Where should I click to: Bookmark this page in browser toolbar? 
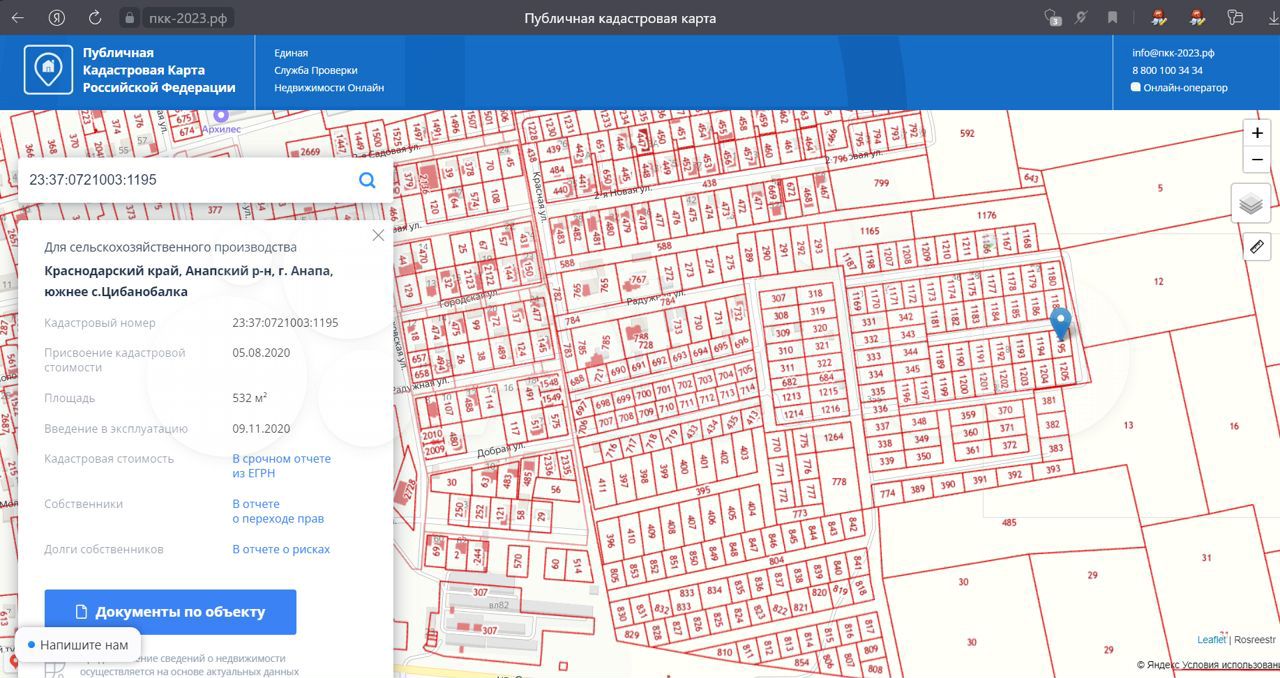coord(1112,18)
